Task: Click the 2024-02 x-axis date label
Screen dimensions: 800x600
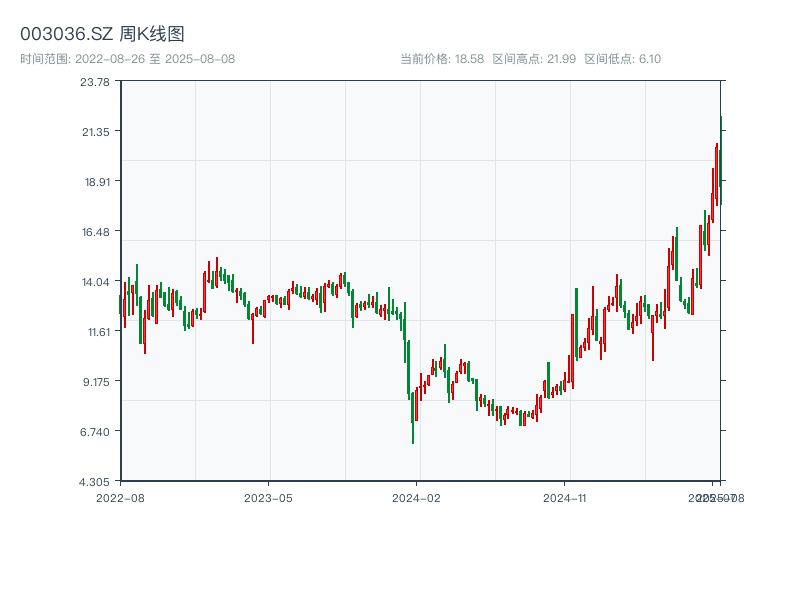Action: 417,497
